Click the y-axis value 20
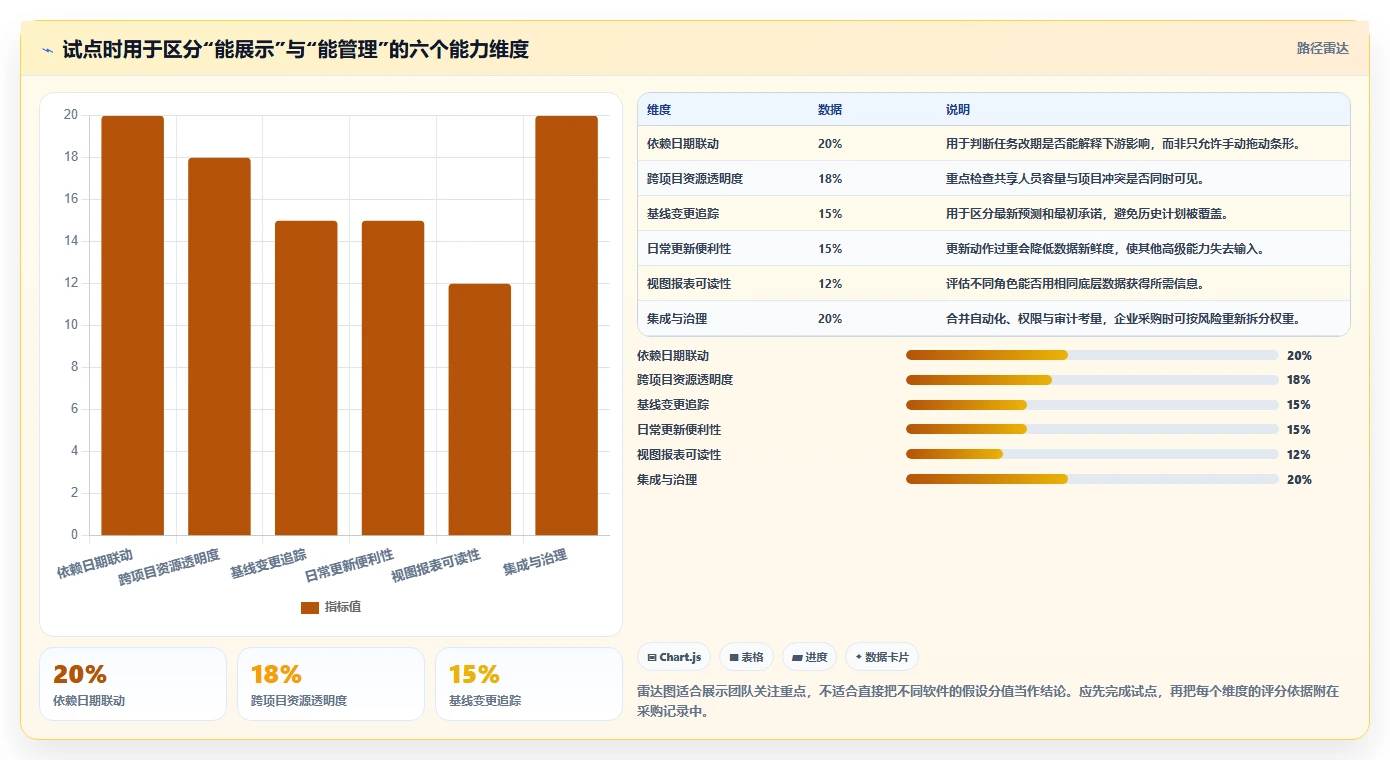 pyautogui.click(x=70, y=115)
